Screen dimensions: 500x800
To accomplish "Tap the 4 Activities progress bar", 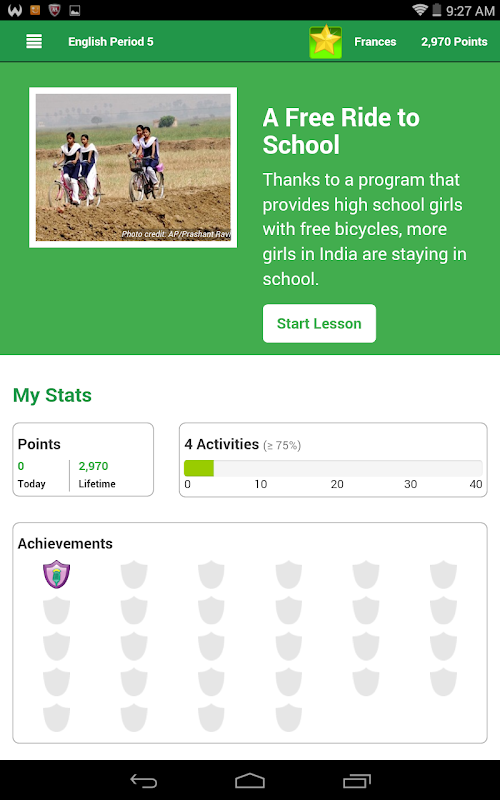I will (x=333, y=468).
